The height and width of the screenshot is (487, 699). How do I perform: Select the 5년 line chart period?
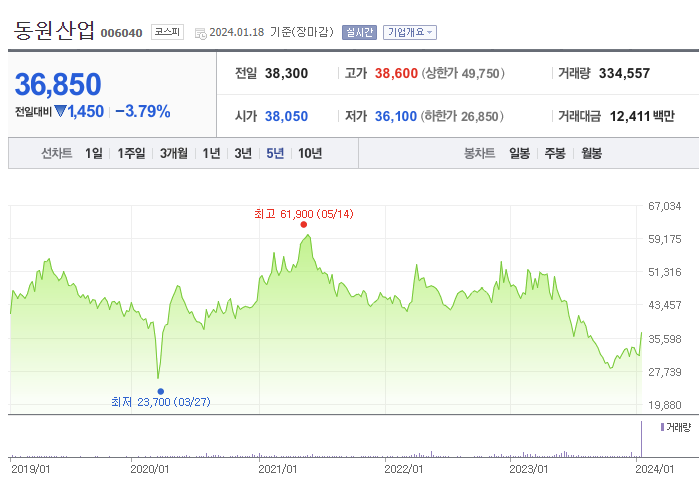pos(275,153)
